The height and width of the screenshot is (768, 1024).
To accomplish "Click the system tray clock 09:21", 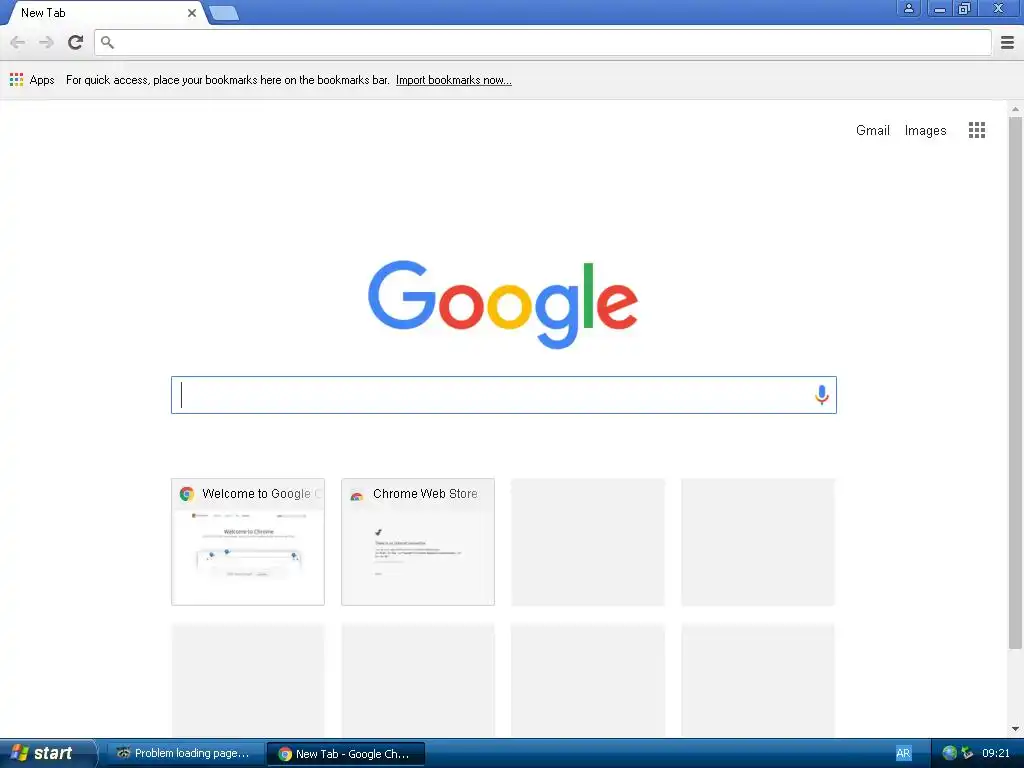I will (x=996, y=753).
